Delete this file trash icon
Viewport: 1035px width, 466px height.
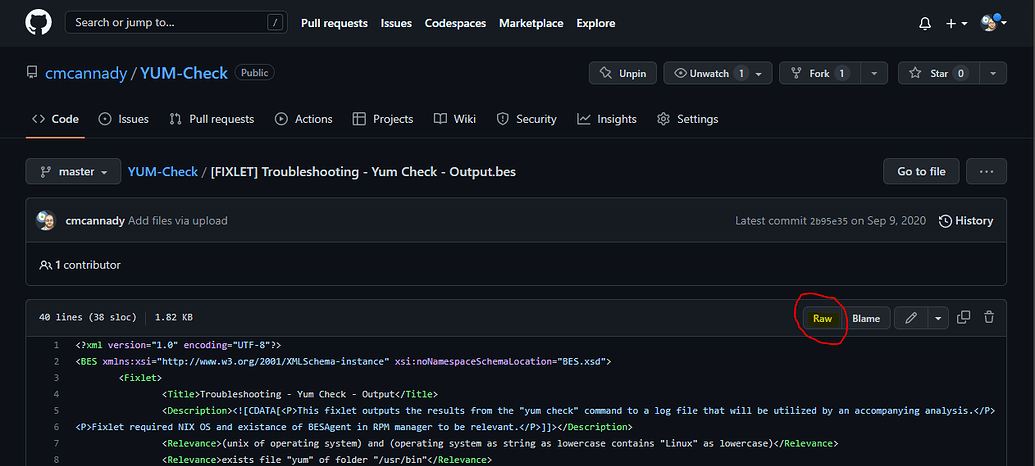coord(989,317)
